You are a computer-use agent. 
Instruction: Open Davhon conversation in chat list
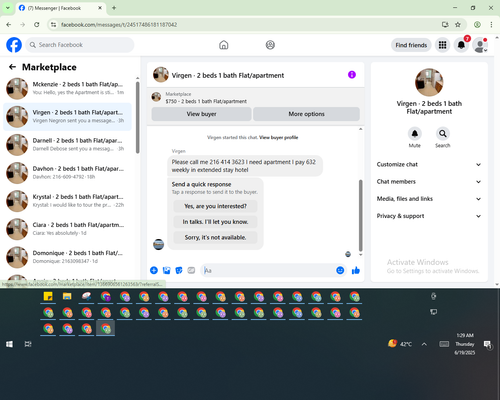67,173
